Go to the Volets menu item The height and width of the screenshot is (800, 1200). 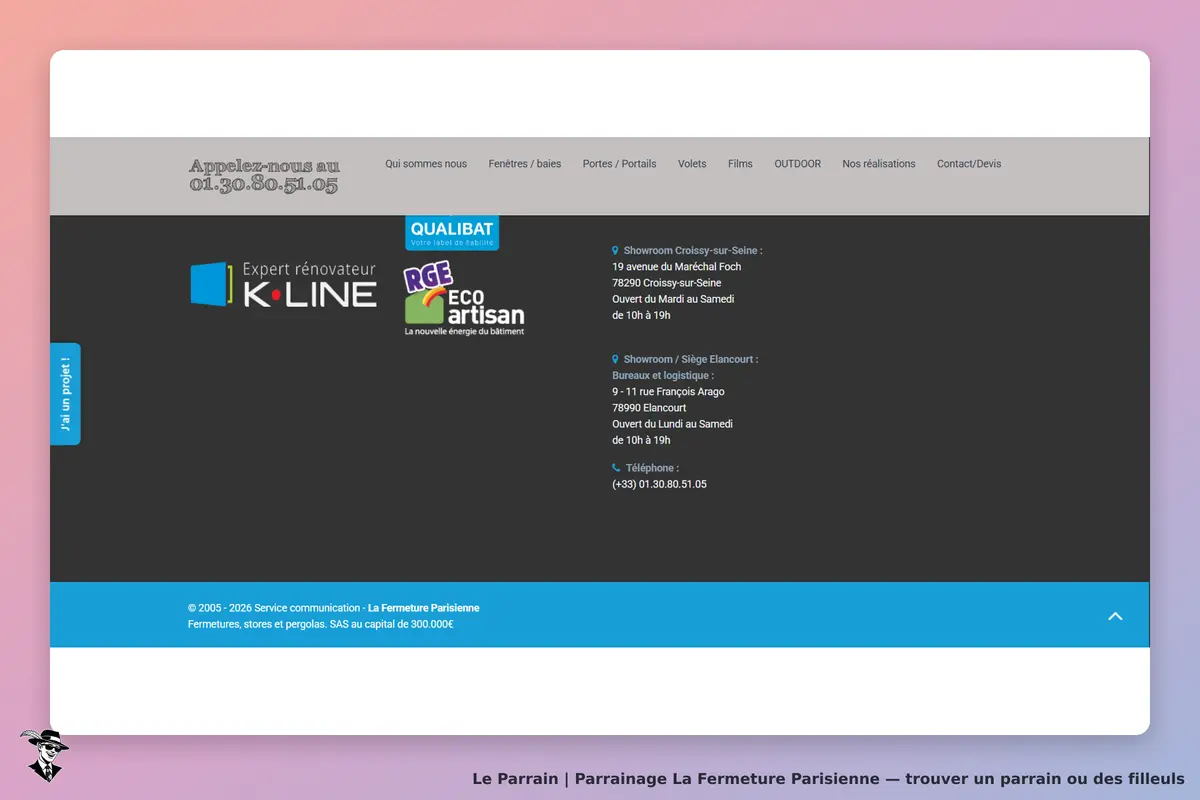692,164
